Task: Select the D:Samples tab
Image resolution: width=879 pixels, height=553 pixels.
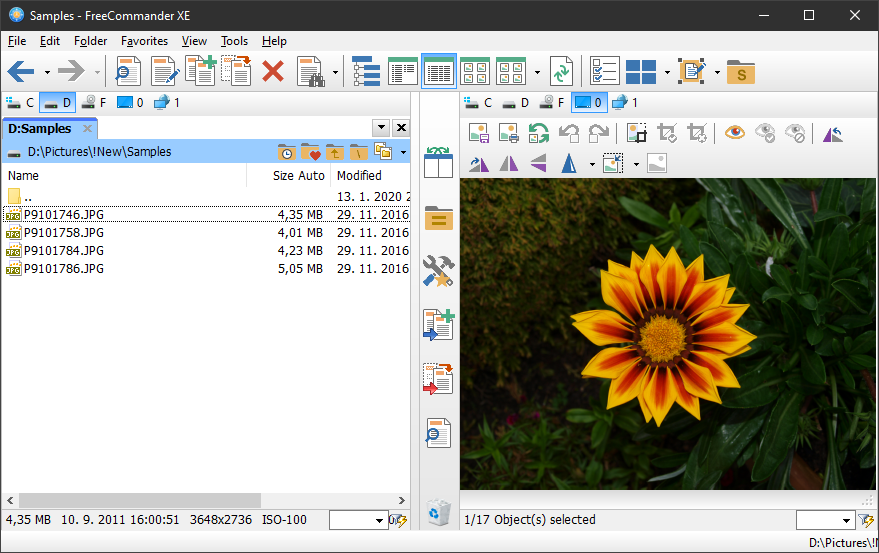Action: [40, 128]
